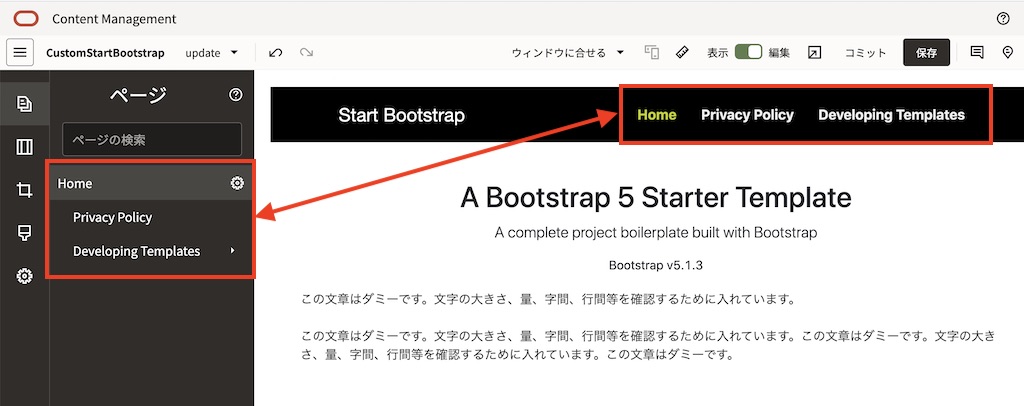The width and height of the screenshot is (1024, 406).
Task: Click the Home page settings gear
Action: pos(237,183)
